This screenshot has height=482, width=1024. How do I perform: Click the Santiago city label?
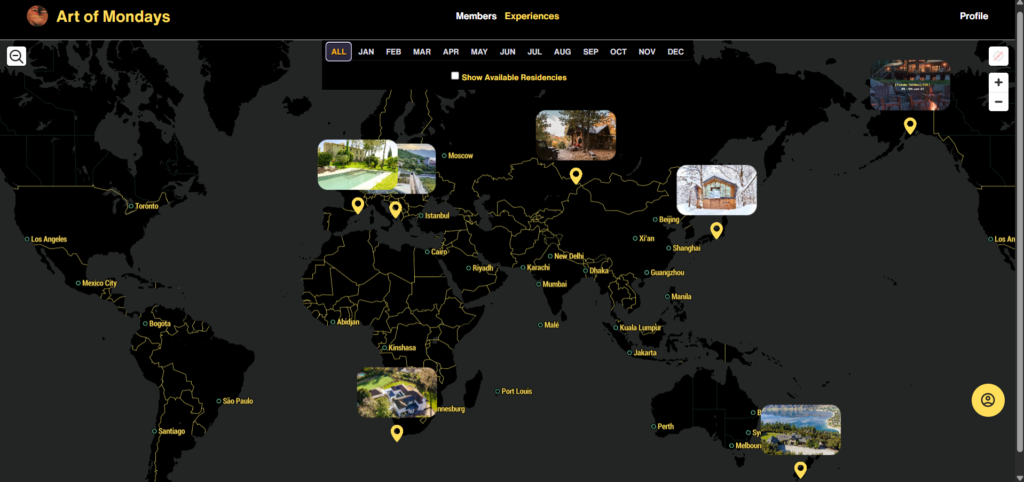tap(172, 431)
